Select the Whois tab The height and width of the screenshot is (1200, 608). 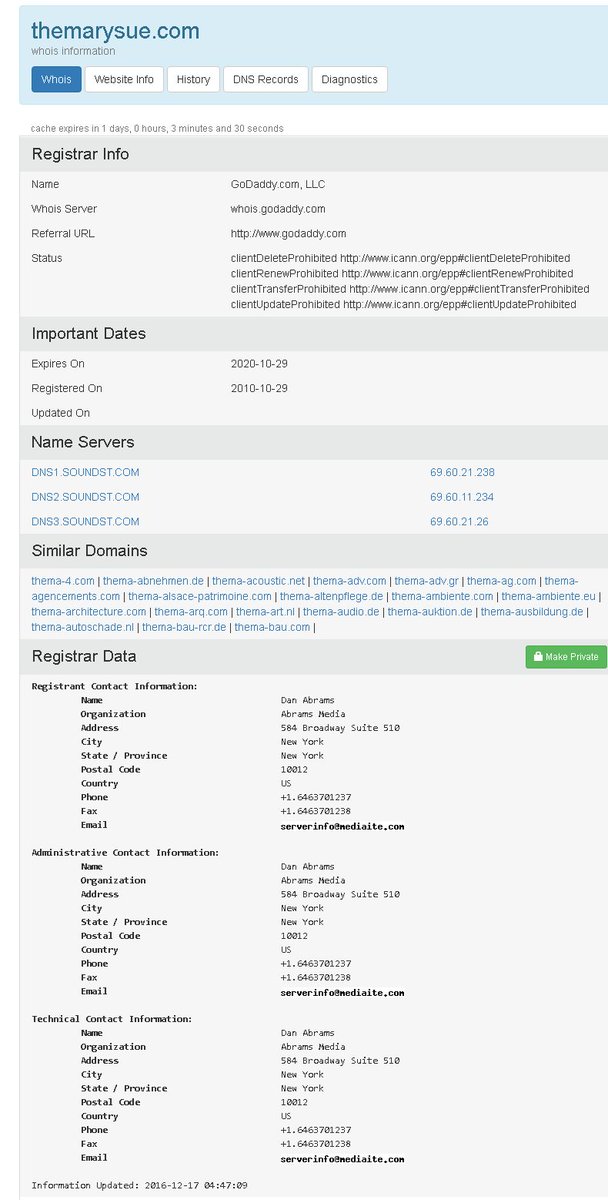click(x=56, y=79)
